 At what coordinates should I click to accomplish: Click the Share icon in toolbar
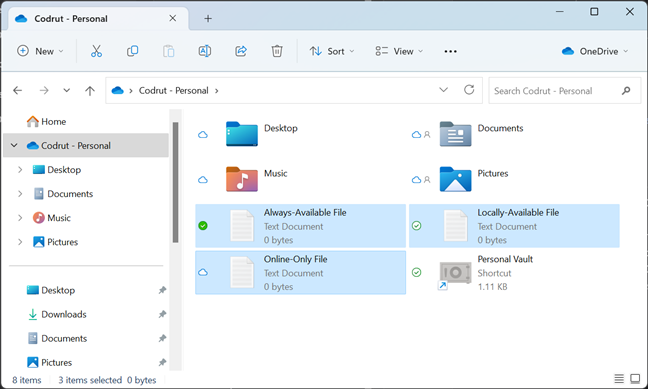(241, 51)
